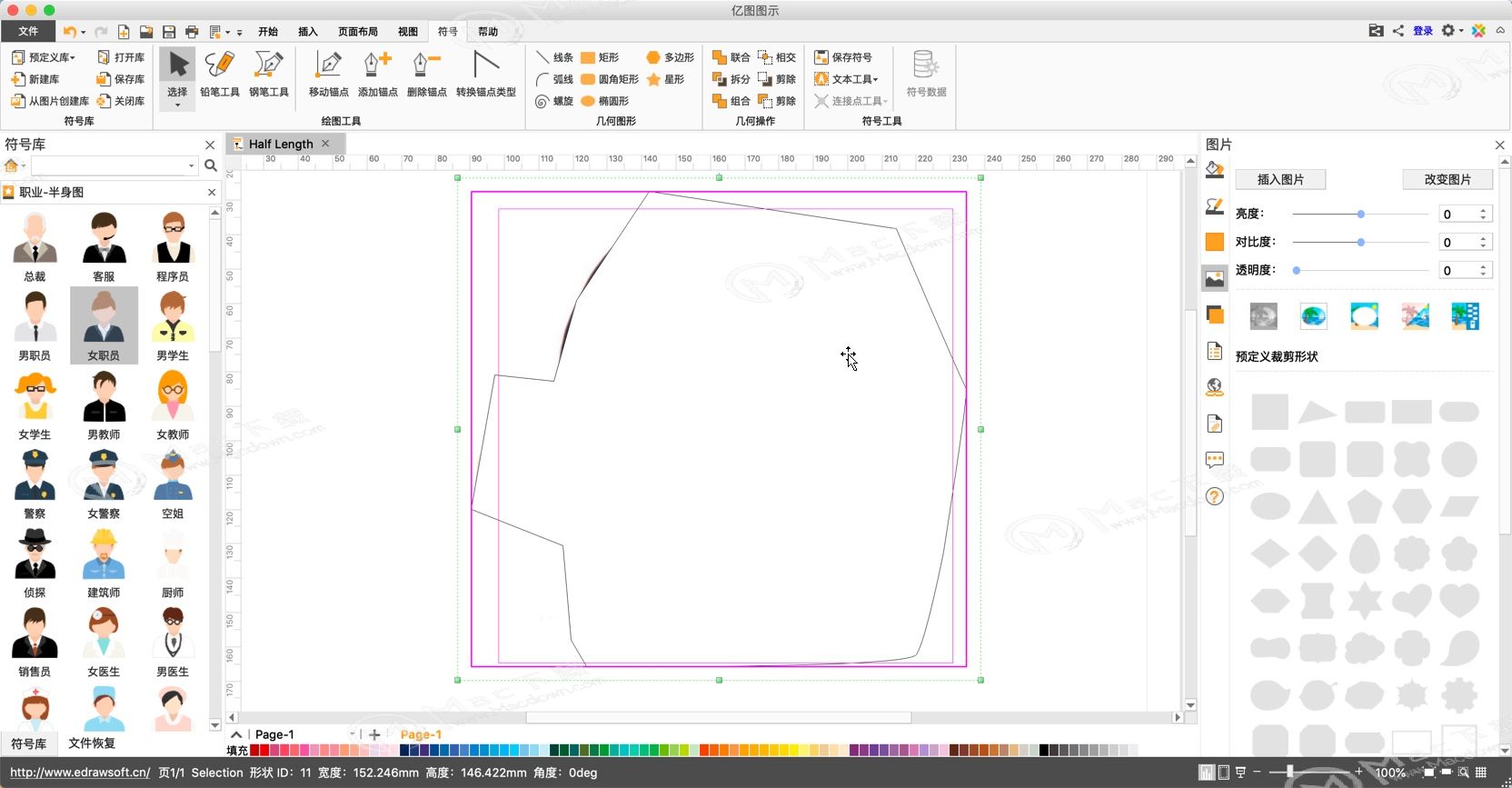Screen dimensions: 1512x788
Task: Search the symbol library with magnifier icon
Action: 211,165
